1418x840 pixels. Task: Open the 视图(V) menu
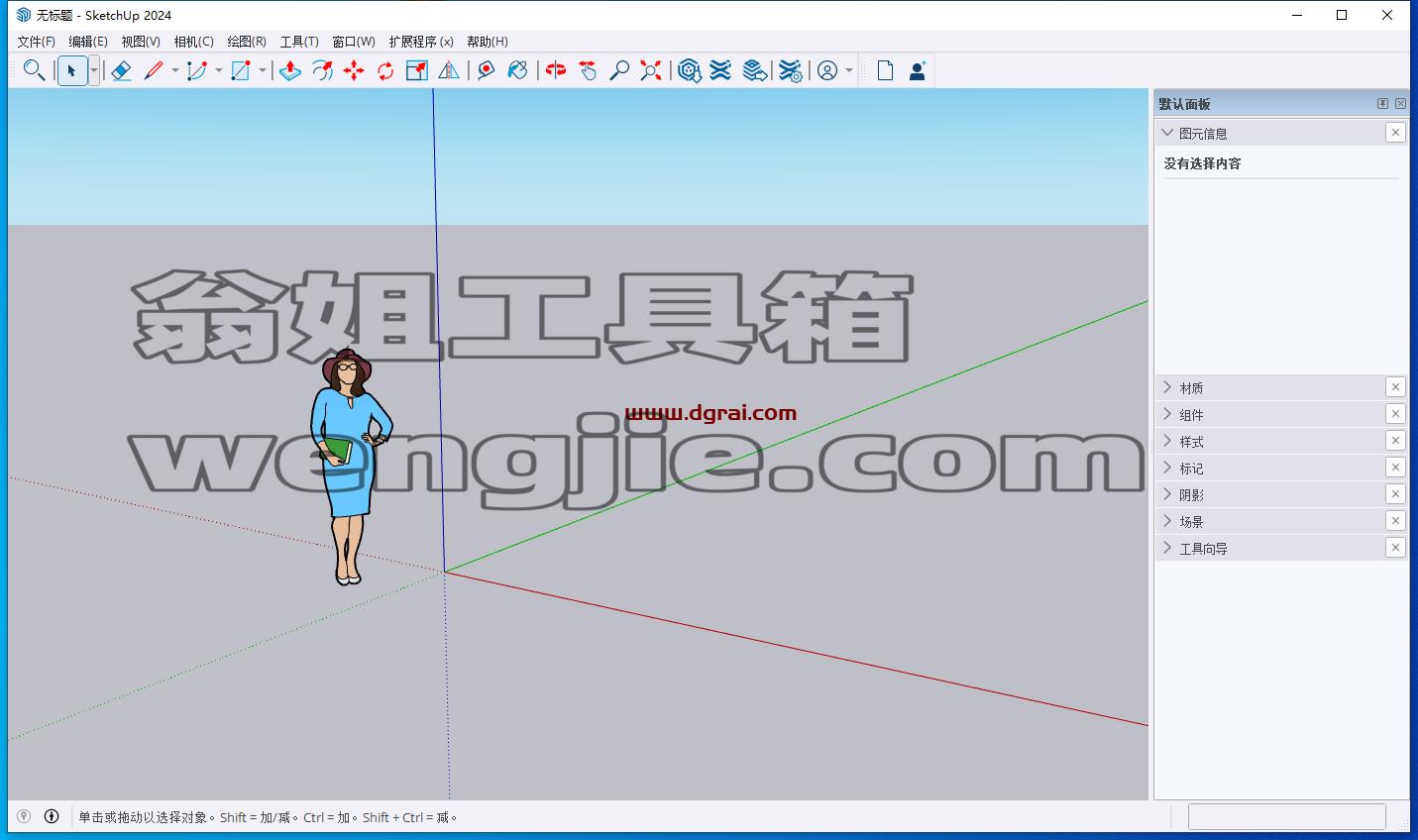click(x=141, y=42)
